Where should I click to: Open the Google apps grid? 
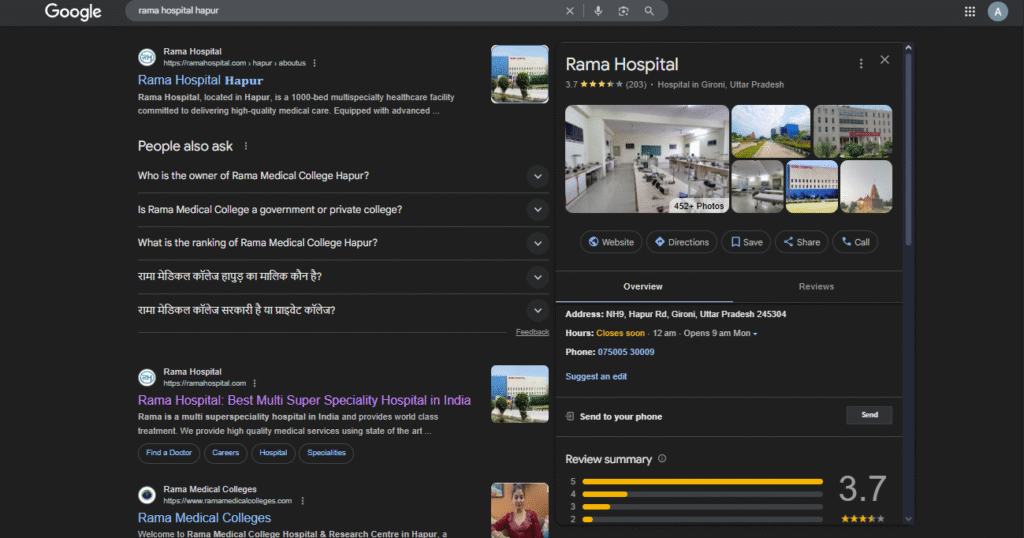tap(969, 11)
